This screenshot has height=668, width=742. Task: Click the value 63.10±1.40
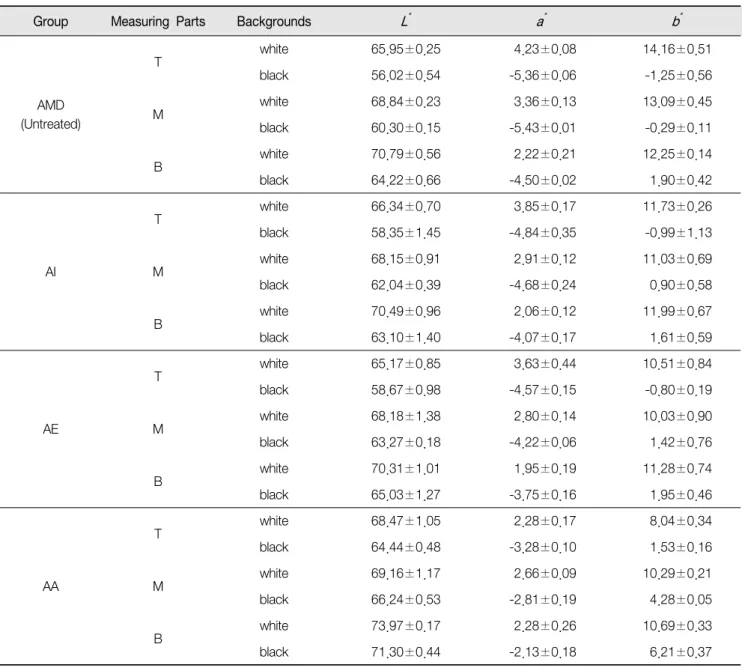point(406,338)
